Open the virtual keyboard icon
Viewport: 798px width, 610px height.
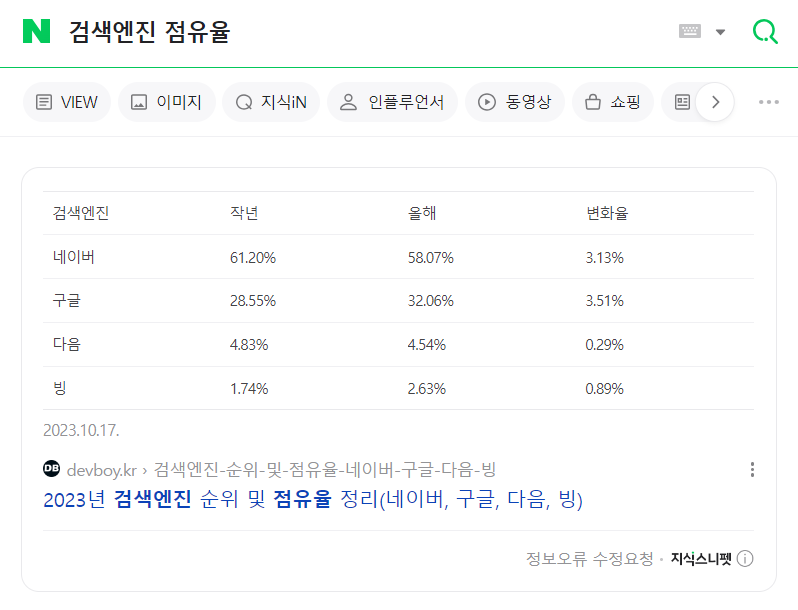[x=690, y=32]
